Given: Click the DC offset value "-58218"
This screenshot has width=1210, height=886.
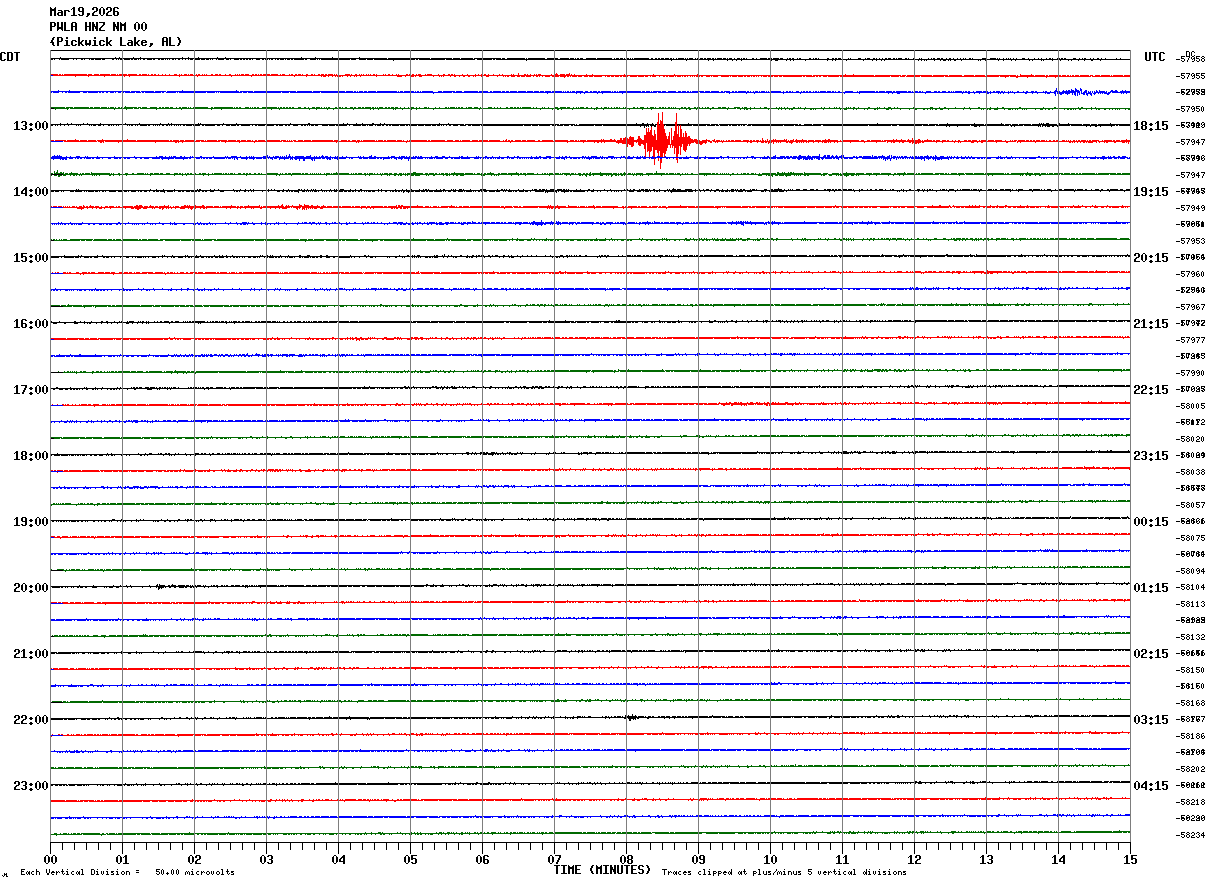Looking at the screenshot, I should click(x=1191, y=802).
